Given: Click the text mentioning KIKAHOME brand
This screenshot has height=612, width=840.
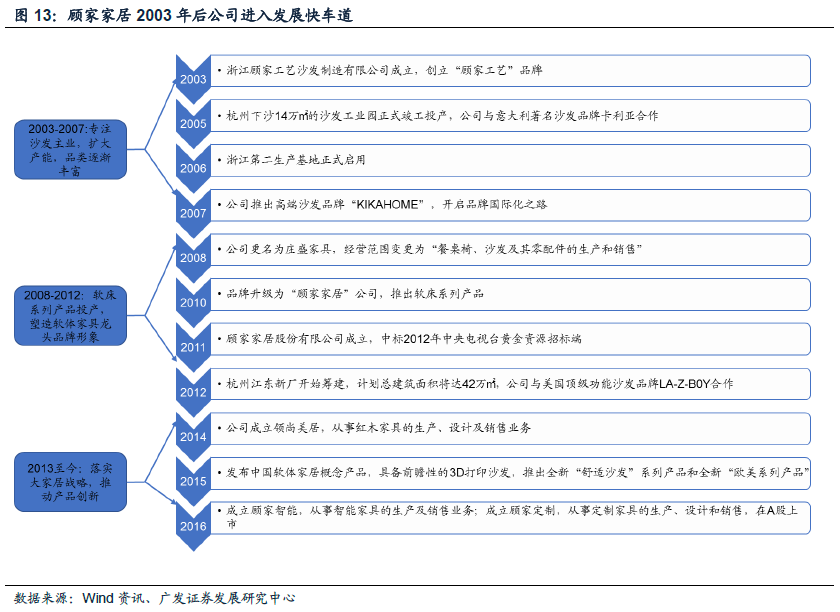Looking at the screenshot, I should [x=386, y=204].
